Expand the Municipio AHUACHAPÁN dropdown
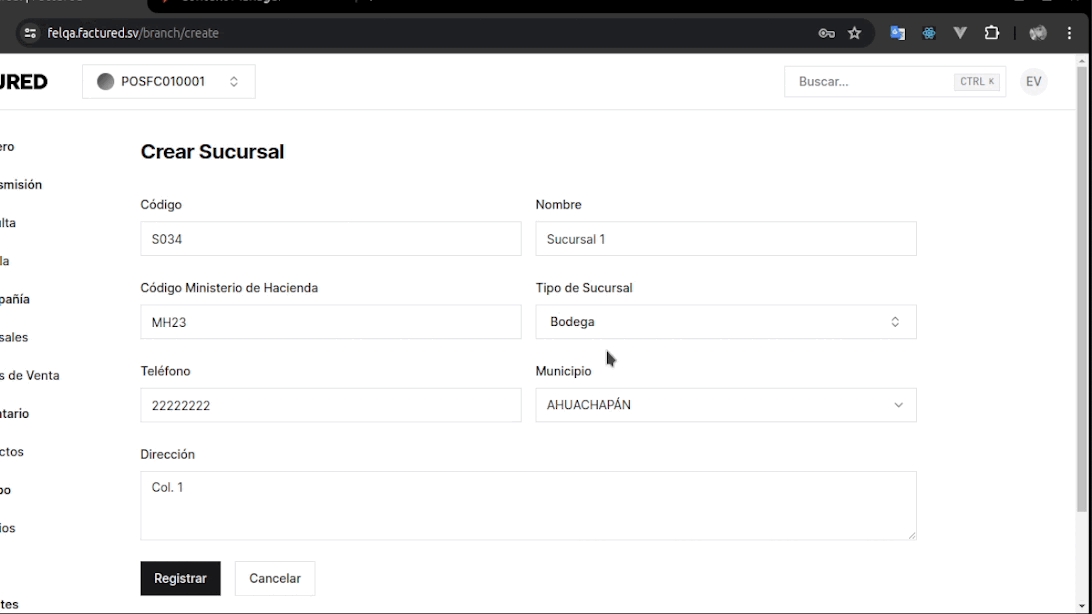Viewport: 1092px width, 614px height. (x=725, y=405)
